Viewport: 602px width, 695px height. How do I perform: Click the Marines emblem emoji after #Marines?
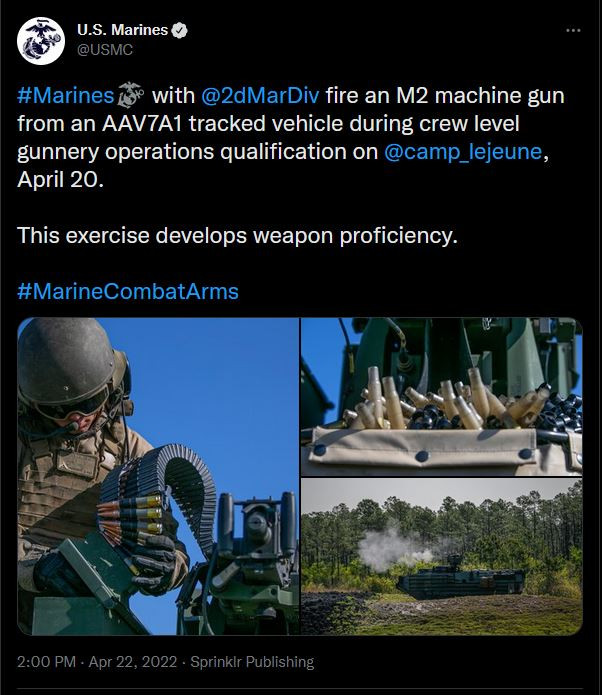click(x=131, y=95)
